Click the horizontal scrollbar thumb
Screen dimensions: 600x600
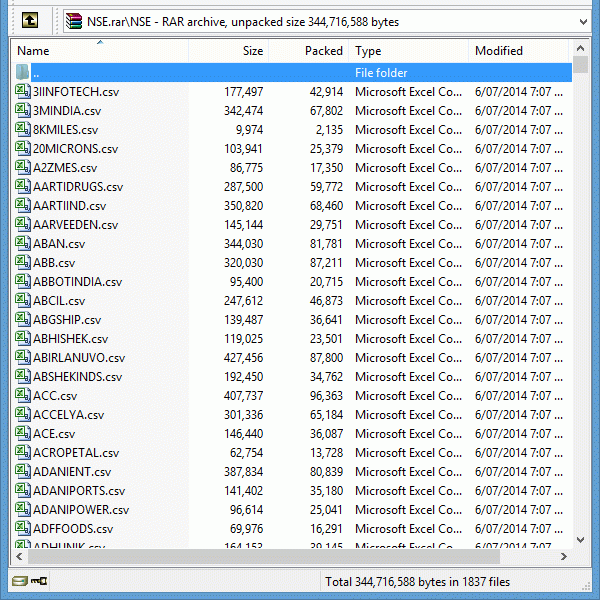pyautogui.click(x=264, y=557)
